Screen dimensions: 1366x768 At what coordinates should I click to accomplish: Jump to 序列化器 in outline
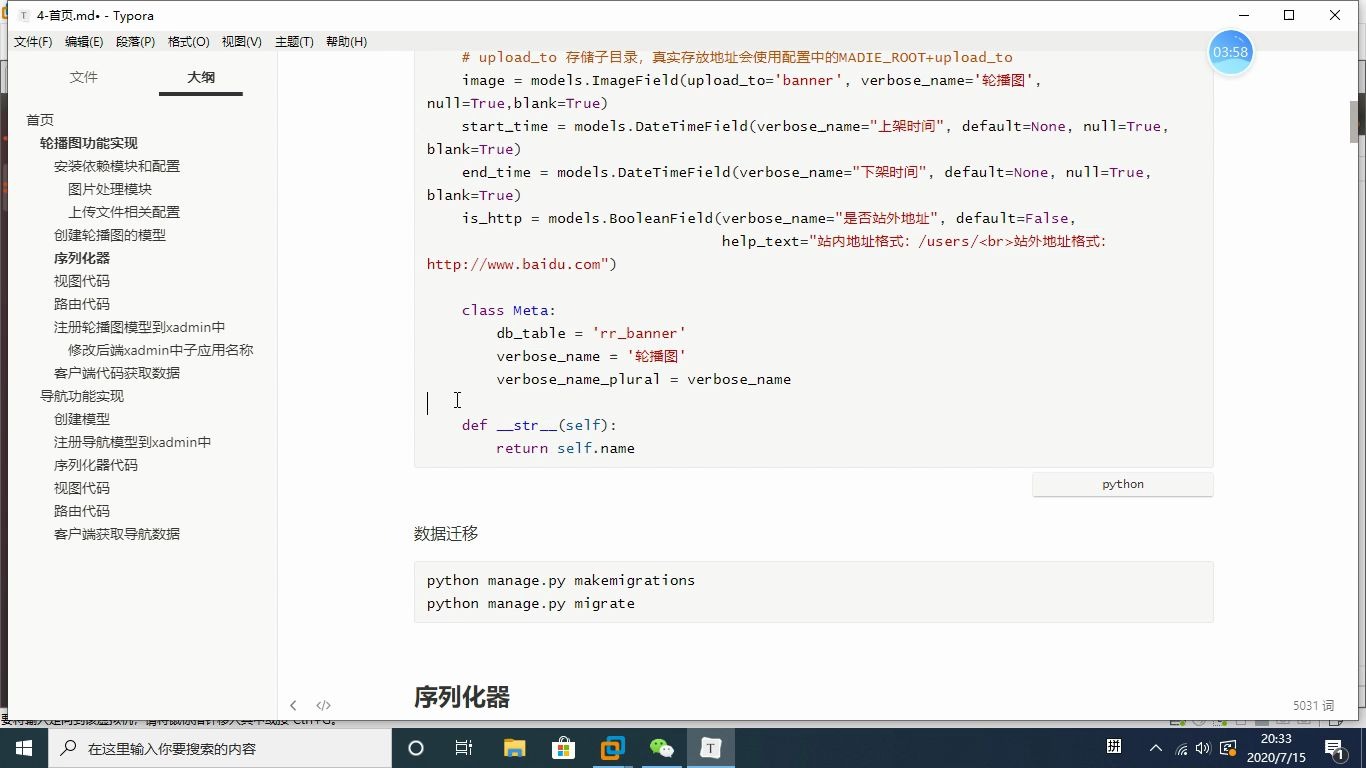[82, 258]
